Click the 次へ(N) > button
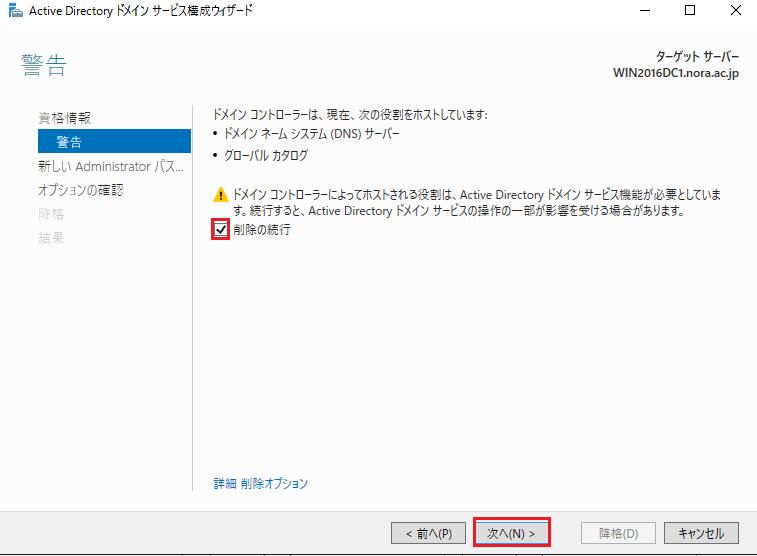The width and height of the screenshot is (757, 556). [x=511, y=533]
